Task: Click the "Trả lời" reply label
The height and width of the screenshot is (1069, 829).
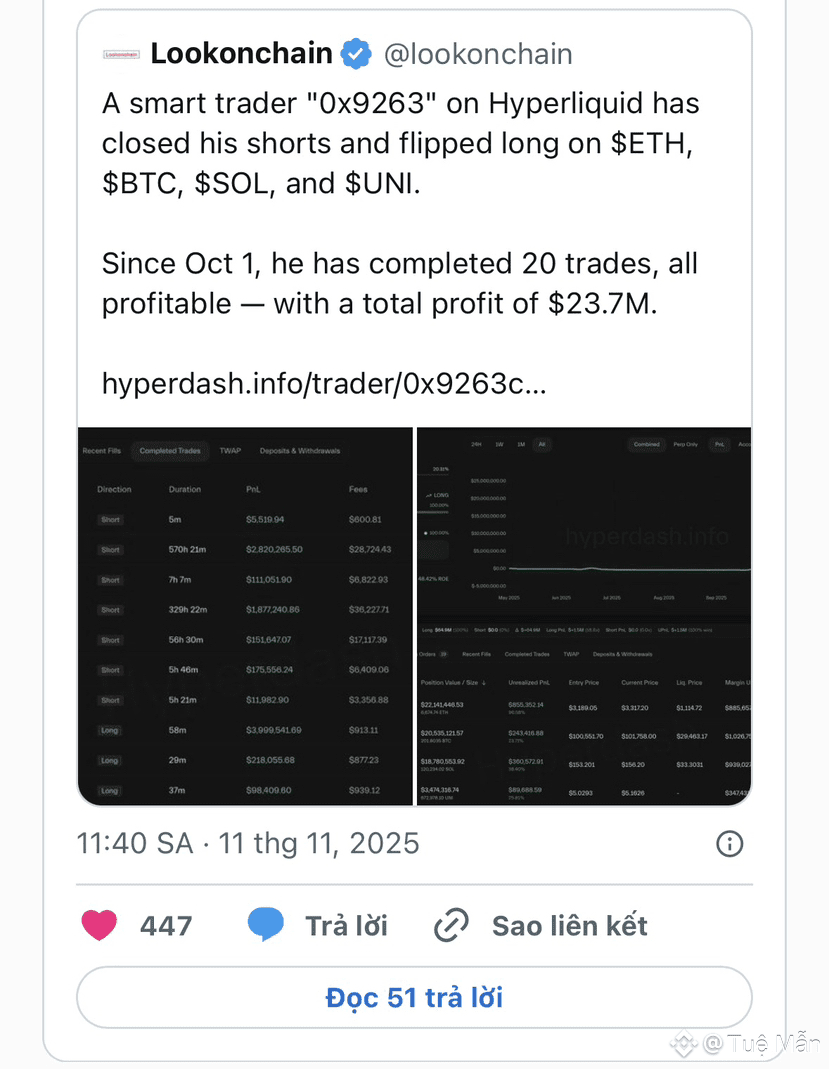Action: point(346,926)
